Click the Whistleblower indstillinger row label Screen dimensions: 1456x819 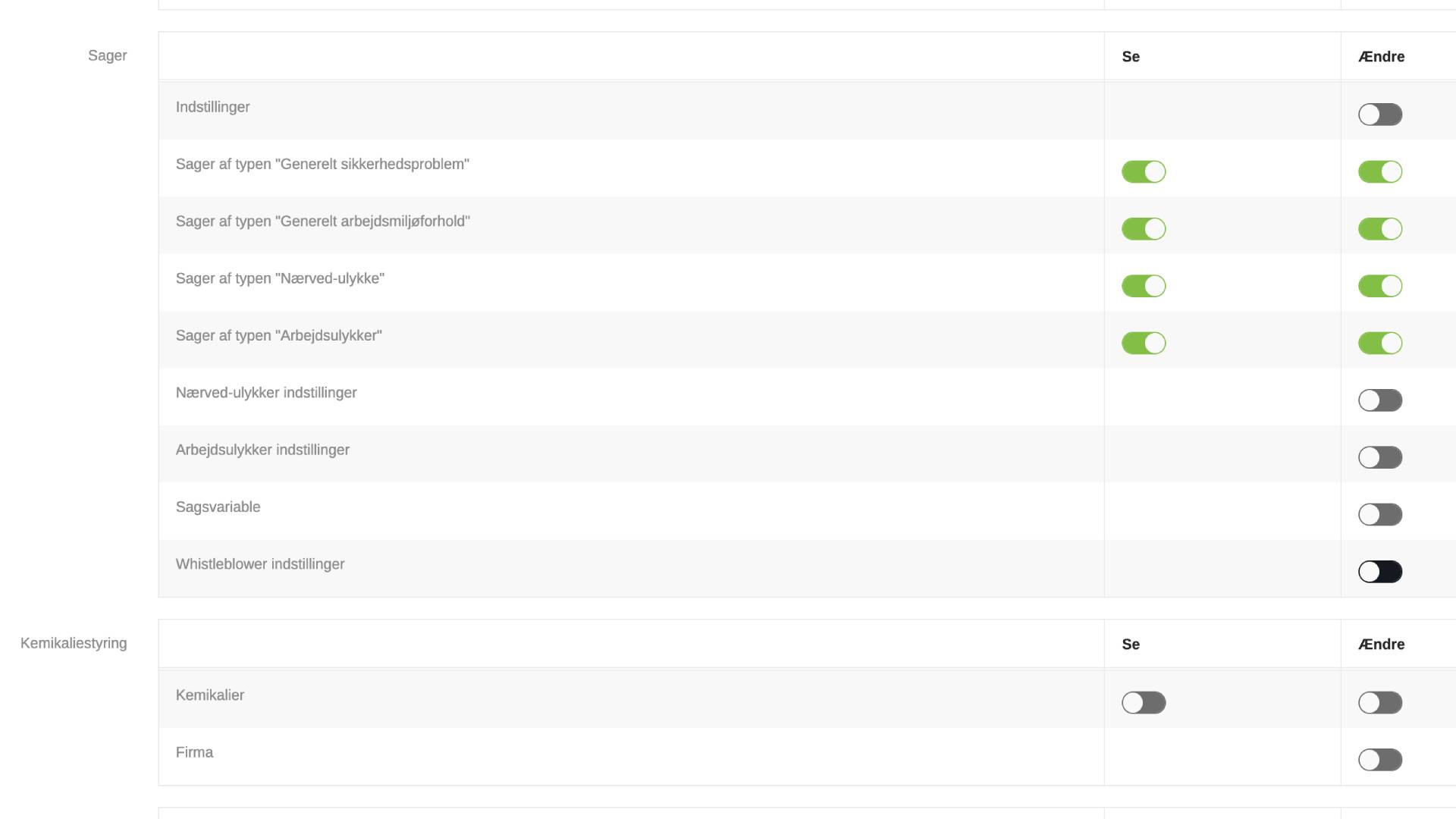(260, 564)
